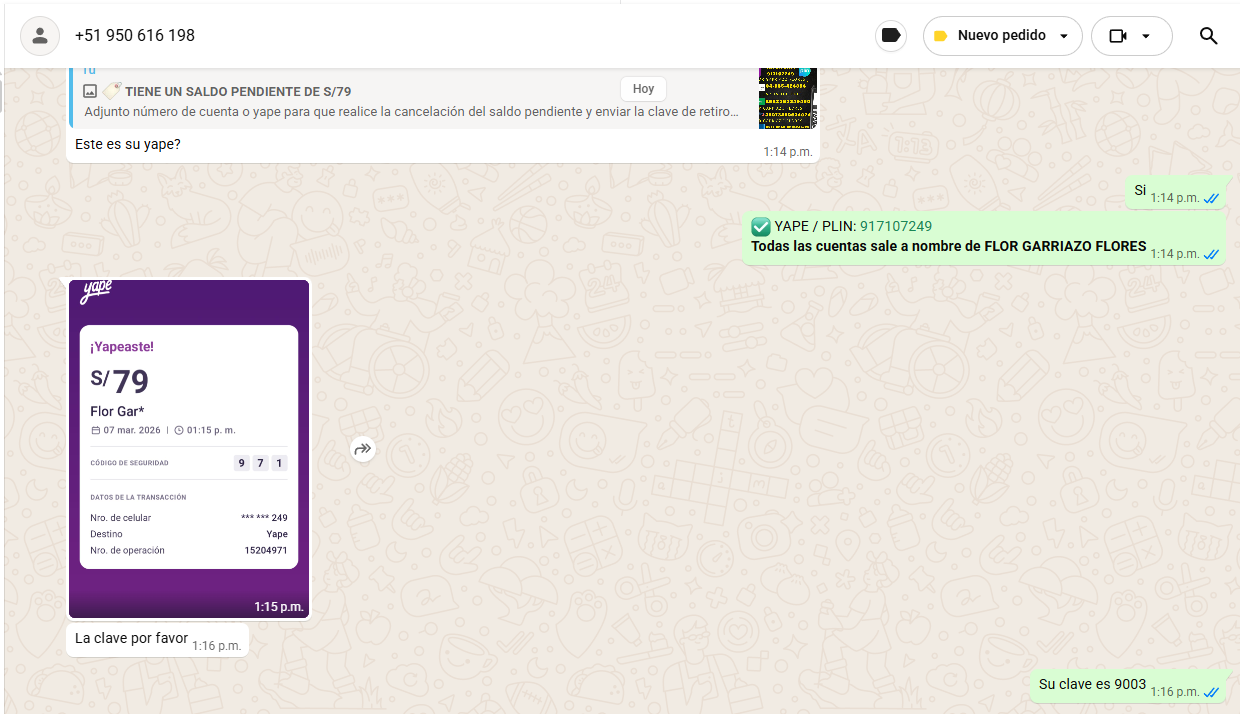Click the 'La clave por favor' message bubble
Image resolution: width=1240 pixels, height=714 pixels.
click(x=131, y=639)
